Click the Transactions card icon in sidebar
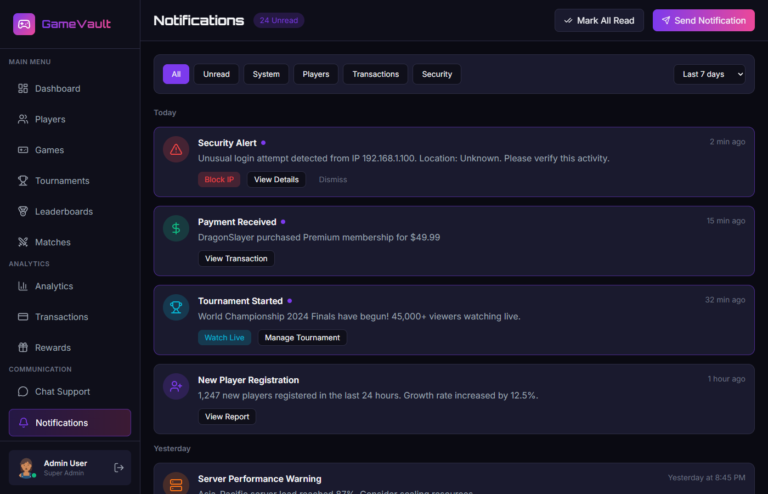Screen dimensions: 768x494 (23, 317)
